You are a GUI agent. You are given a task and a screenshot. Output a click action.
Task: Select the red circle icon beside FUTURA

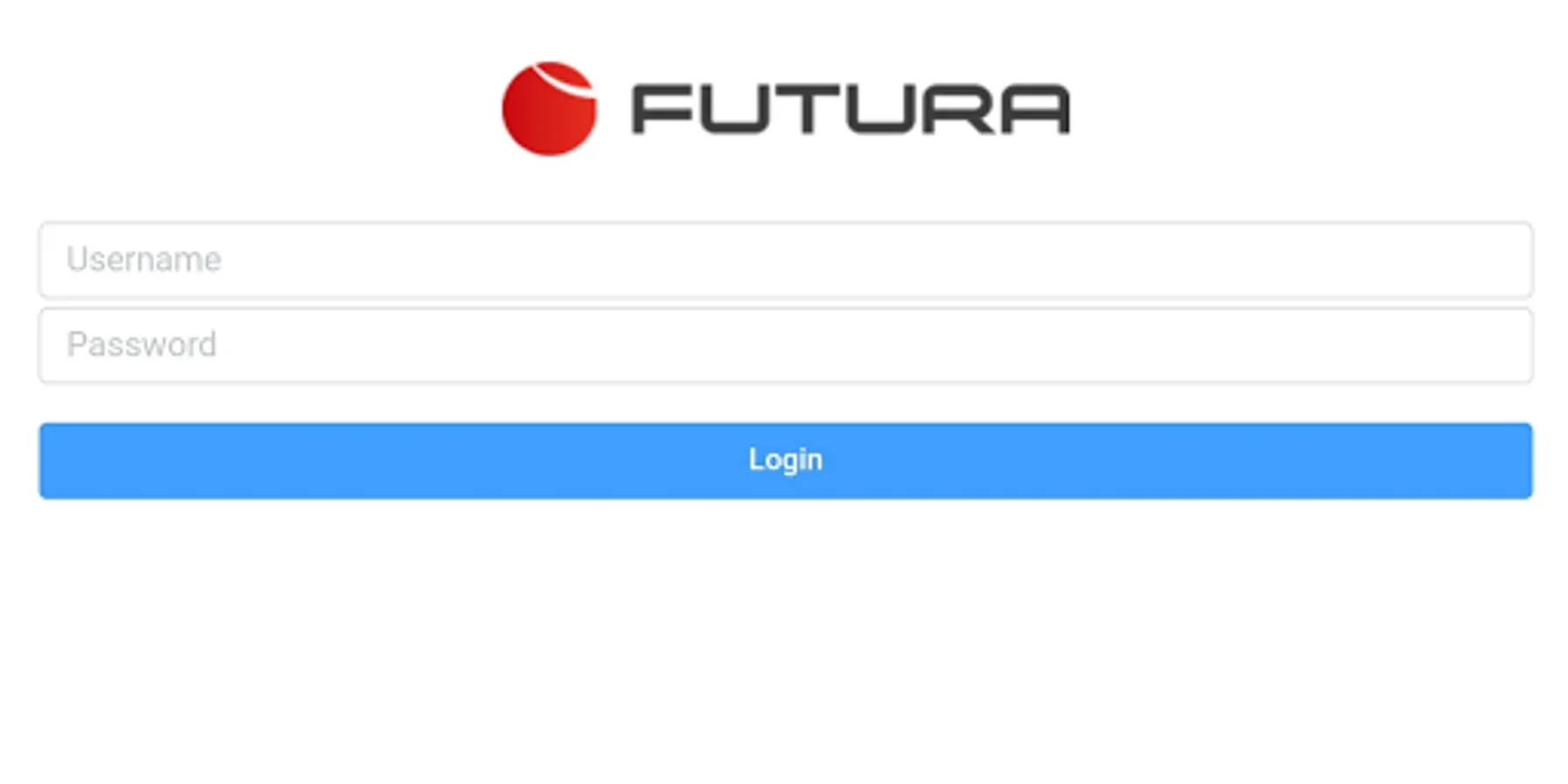549,109
